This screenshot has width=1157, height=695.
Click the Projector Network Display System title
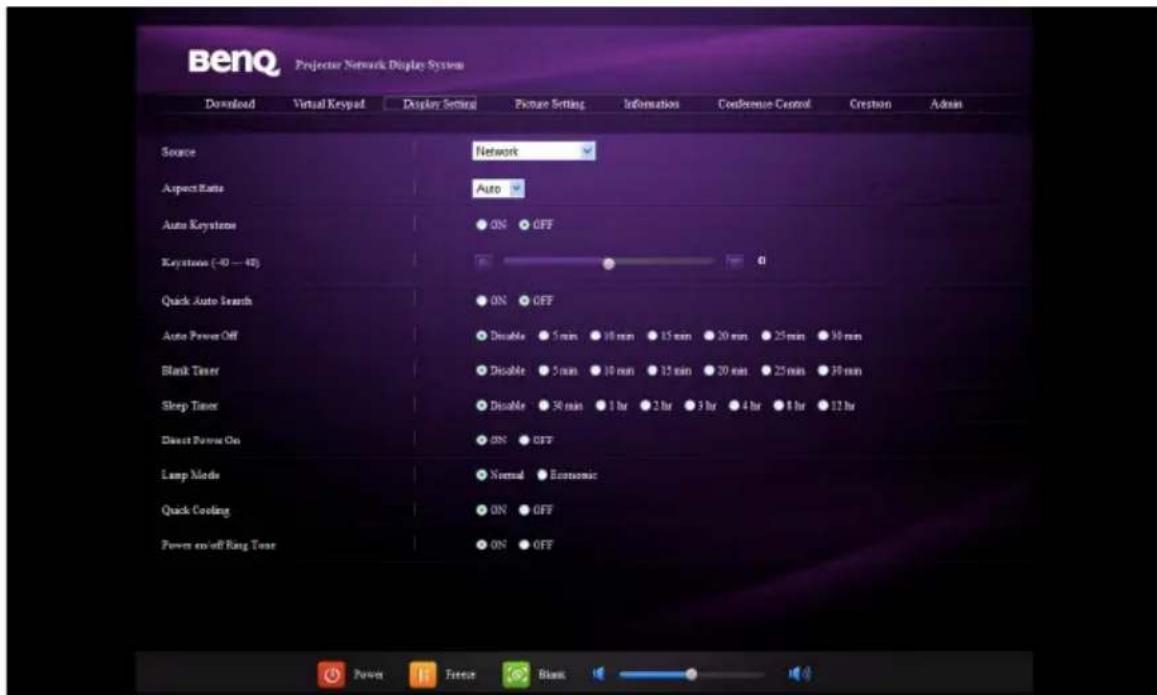tap(379, 65)
